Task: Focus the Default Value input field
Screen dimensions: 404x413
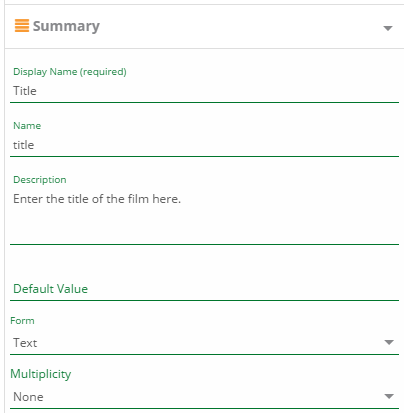Action: [x=204, y=289]
